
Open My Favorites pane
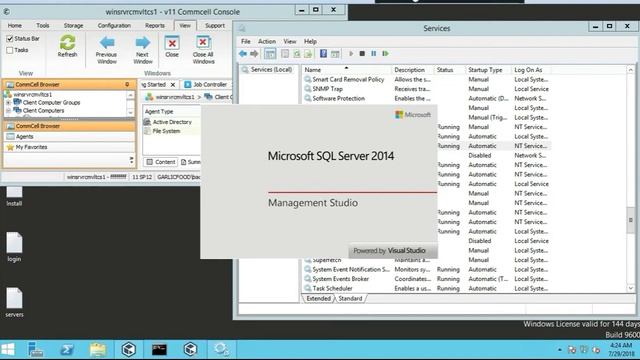pos(69,147)
